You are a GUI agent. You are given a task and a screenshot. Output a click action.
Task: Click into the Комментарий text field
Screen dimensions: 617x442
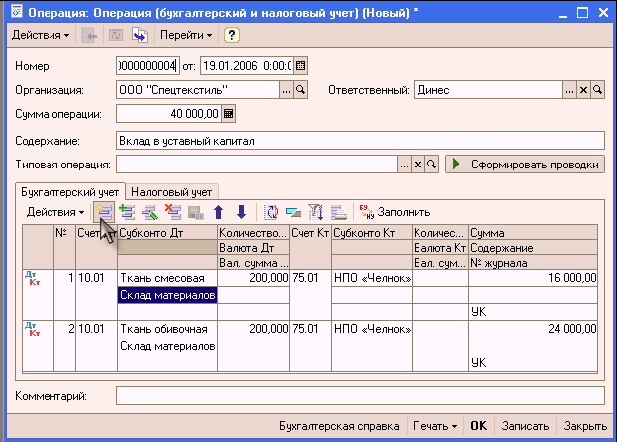point(360,396)
